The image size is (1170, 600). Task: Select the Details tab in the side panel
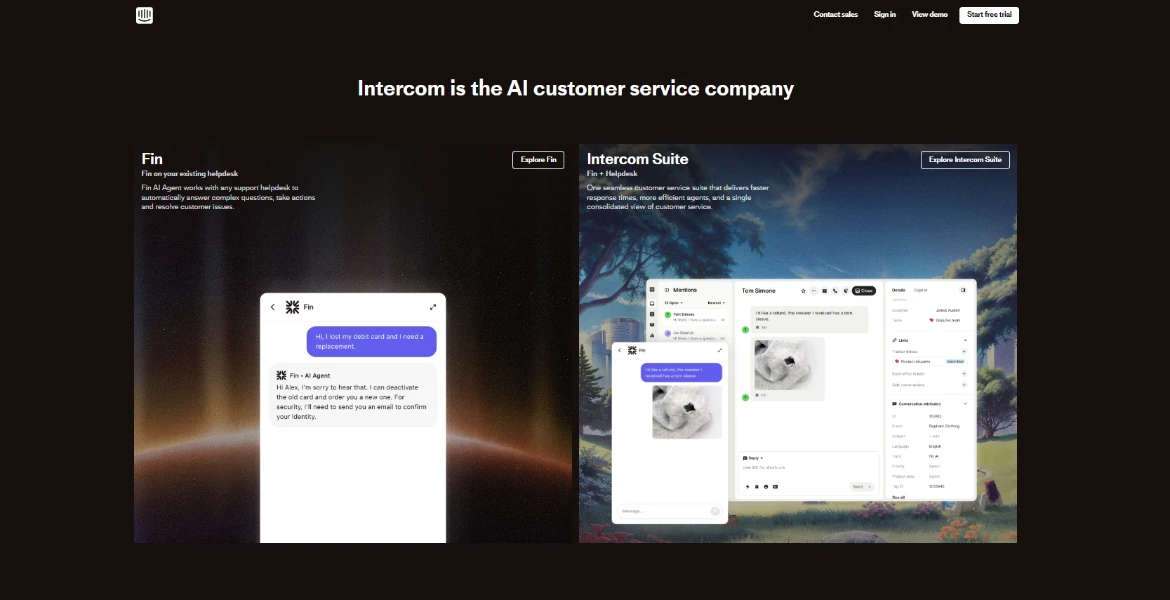[899, 290]
